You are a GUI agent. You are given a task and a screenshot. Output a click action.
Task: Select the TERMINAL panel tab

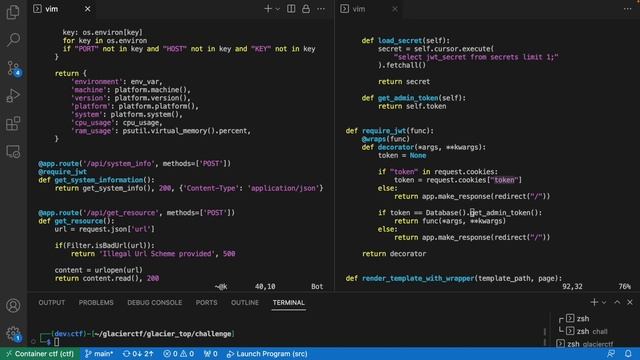[x=289, y=302]
